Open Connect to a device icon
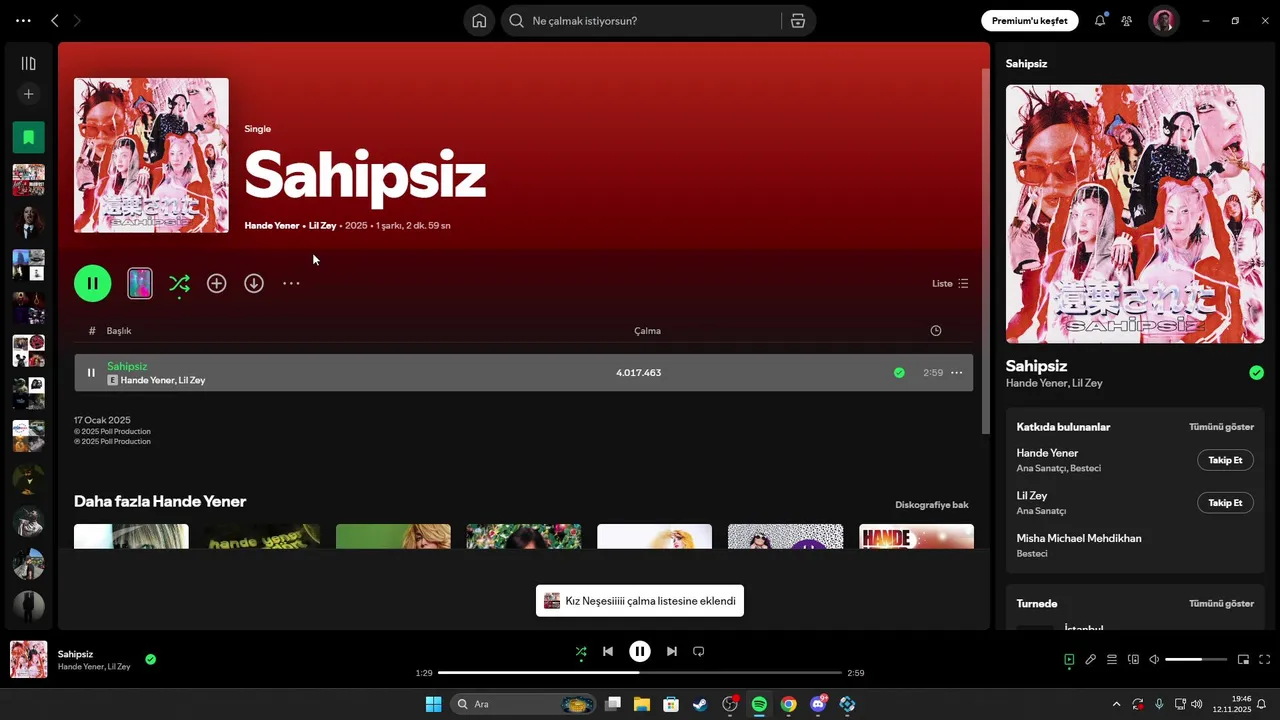 [x=1133, y=660]
